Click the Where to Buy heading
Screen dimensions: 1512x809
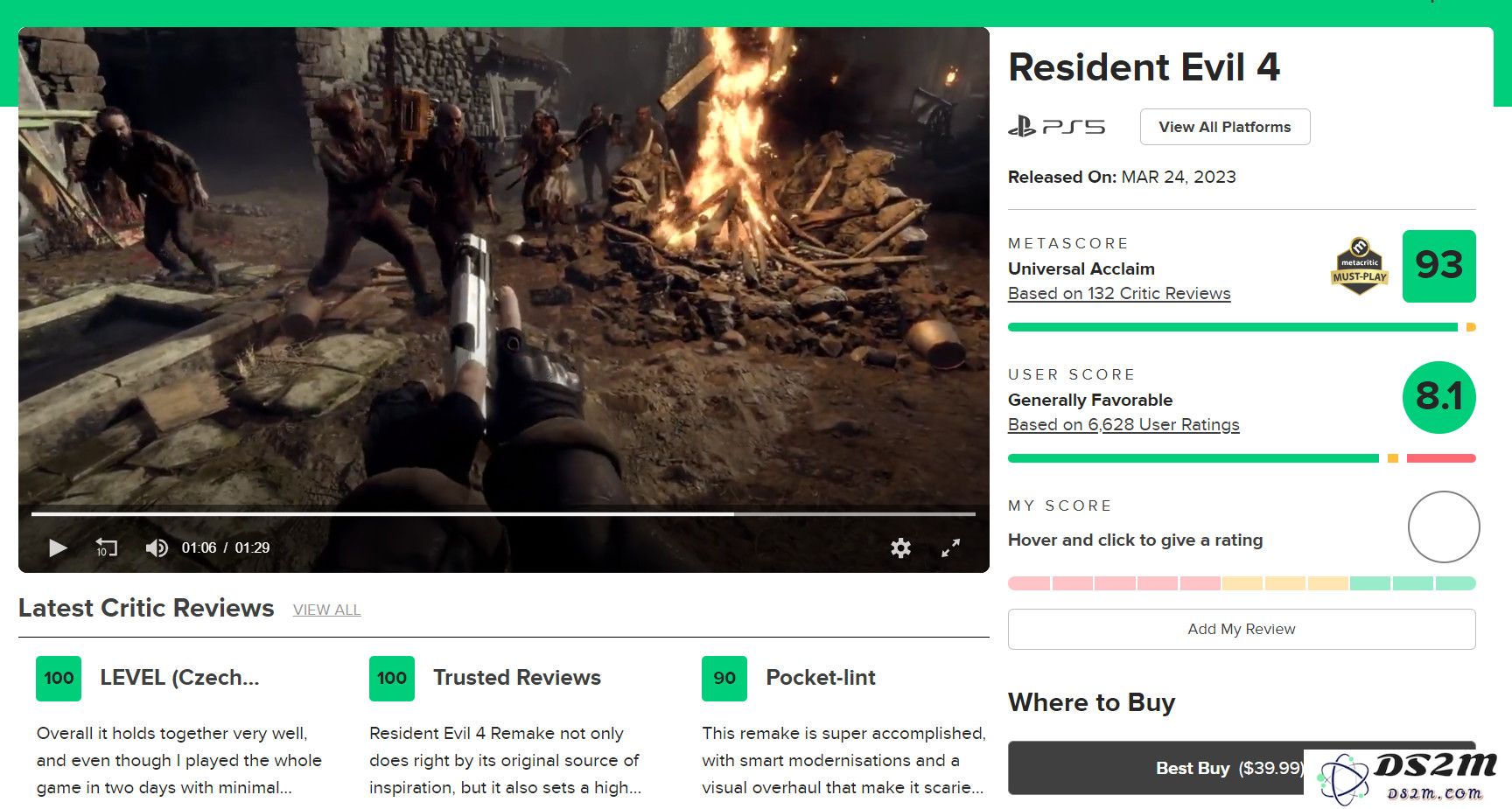pyautogui.click(x=1091, y=702)
